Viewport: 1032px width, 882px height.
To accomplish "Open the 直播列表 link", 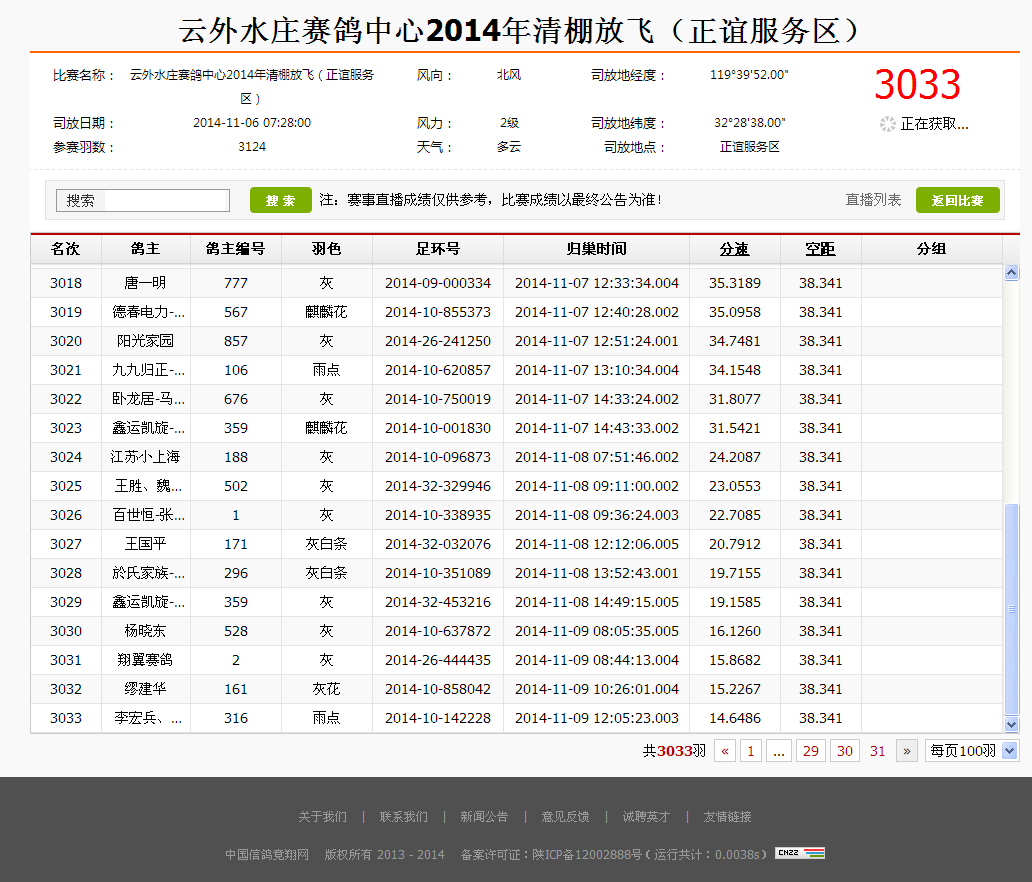I will click(x=873, y=200).
